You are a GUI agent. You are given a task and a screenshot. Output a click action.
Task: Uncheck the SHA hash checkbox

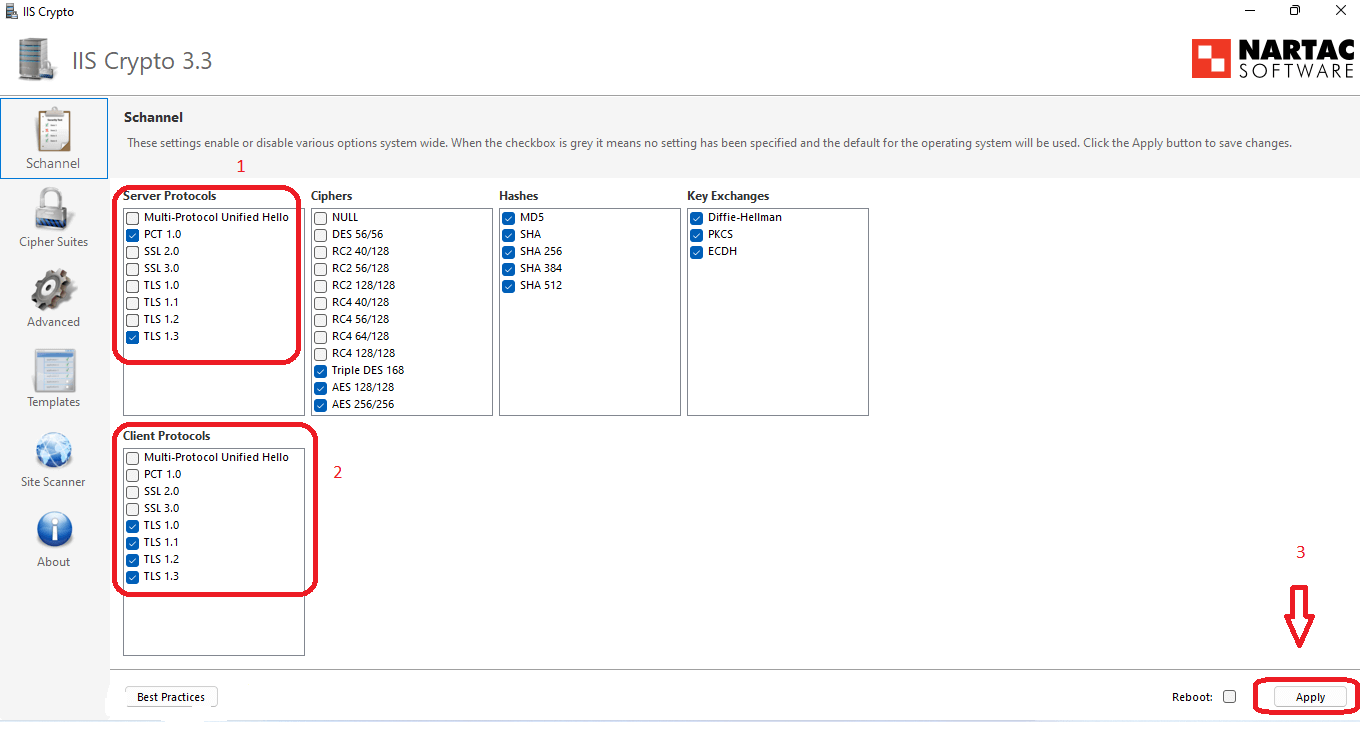[509, 234]
